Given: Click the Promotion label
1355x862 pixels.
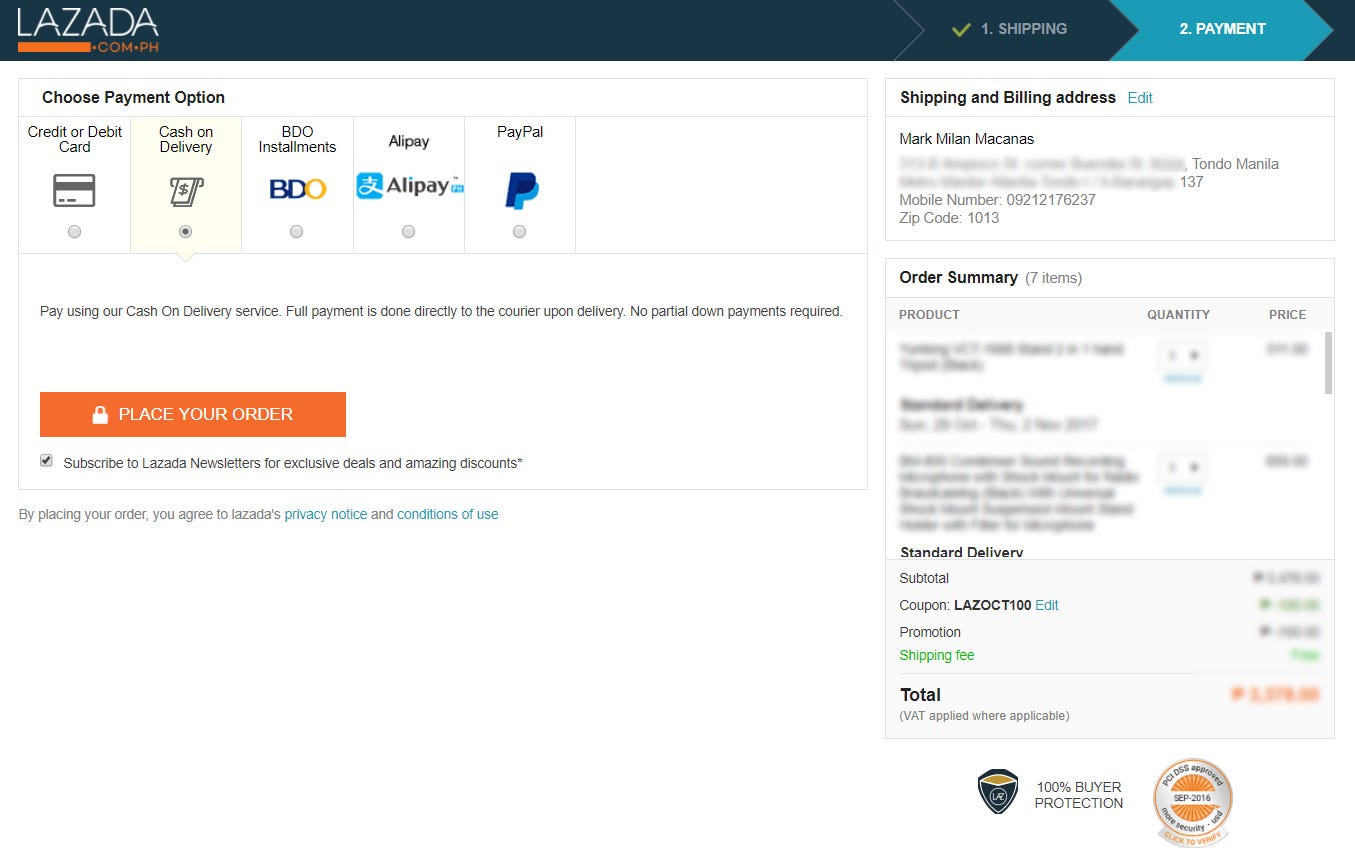Looking at the screenshot, I should click(x=930, y=632).
